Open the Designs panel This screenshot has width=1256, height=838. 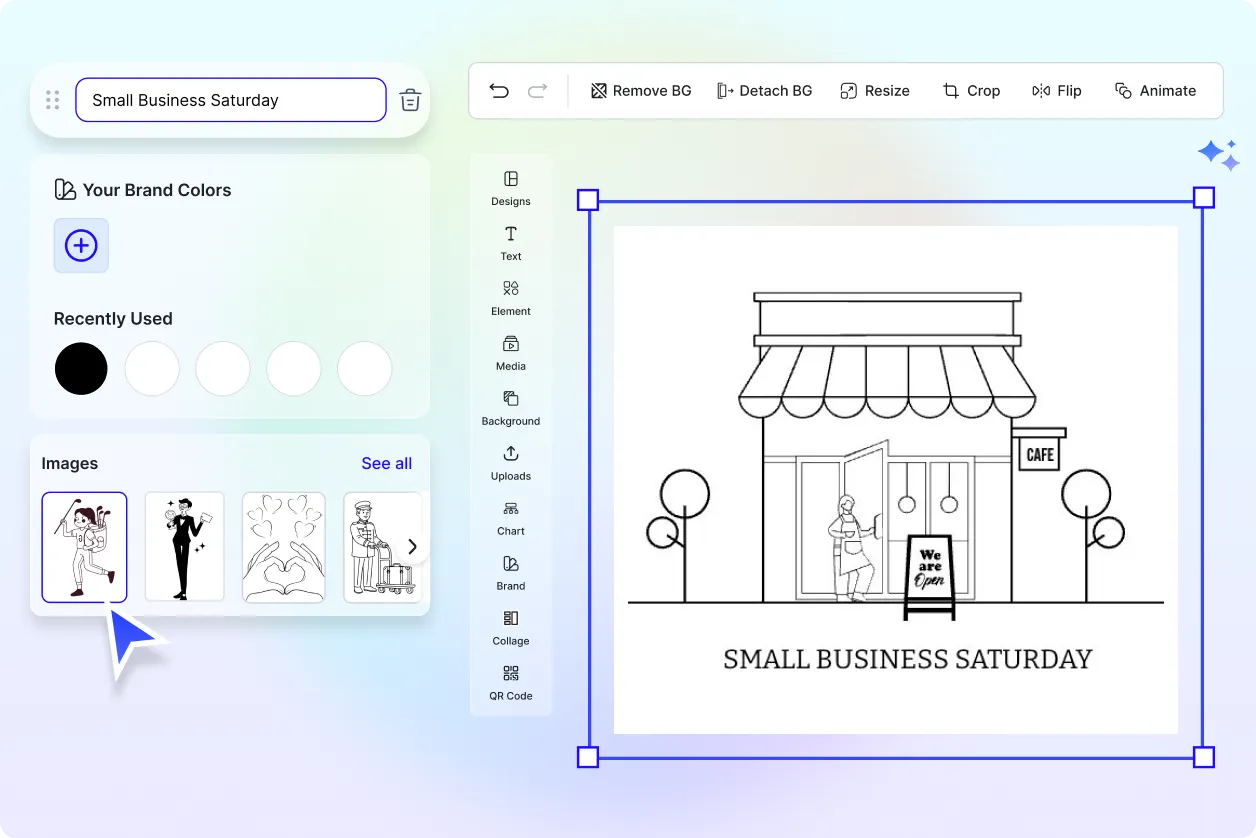pyautogui.click(x=510, y=189)
